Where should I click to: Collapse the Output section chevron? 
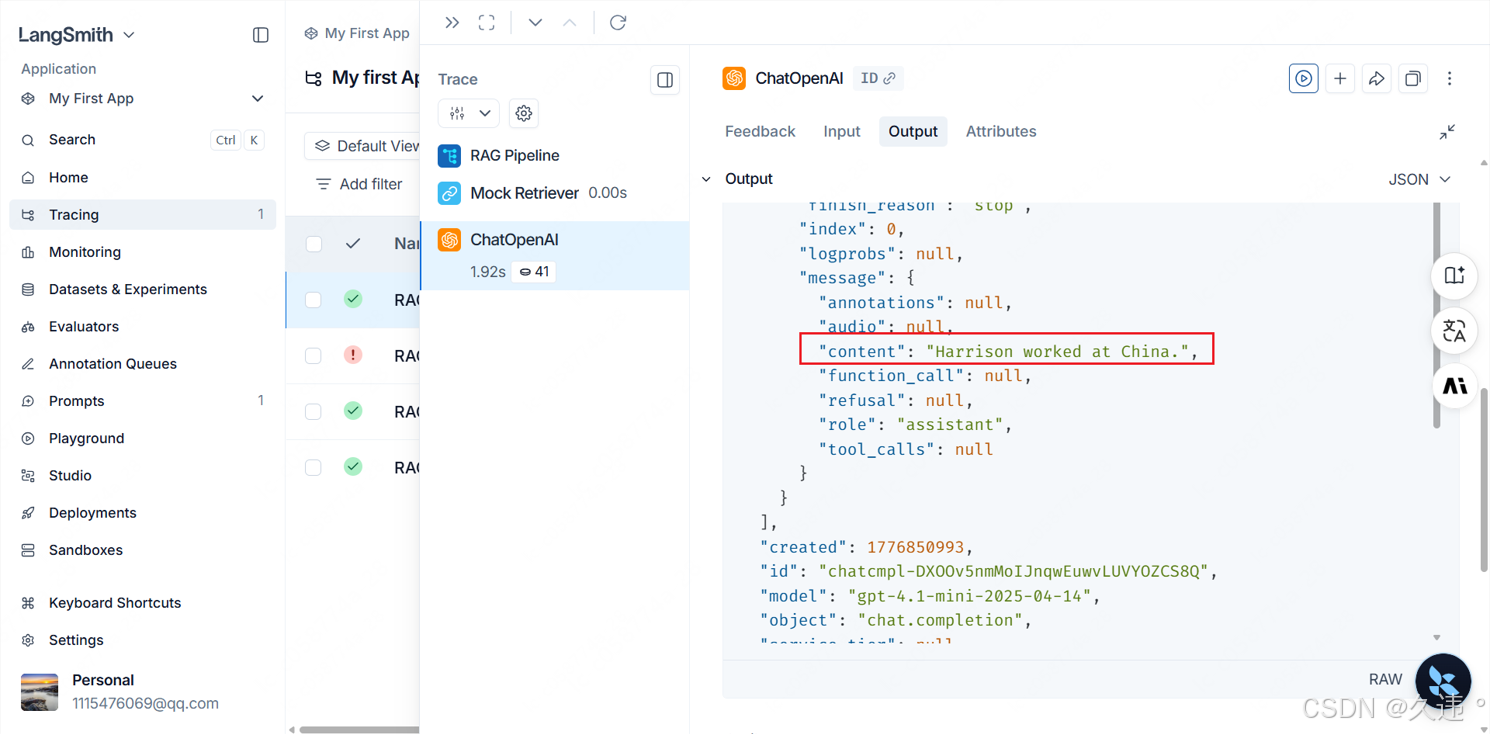click(x=706, y=179)
